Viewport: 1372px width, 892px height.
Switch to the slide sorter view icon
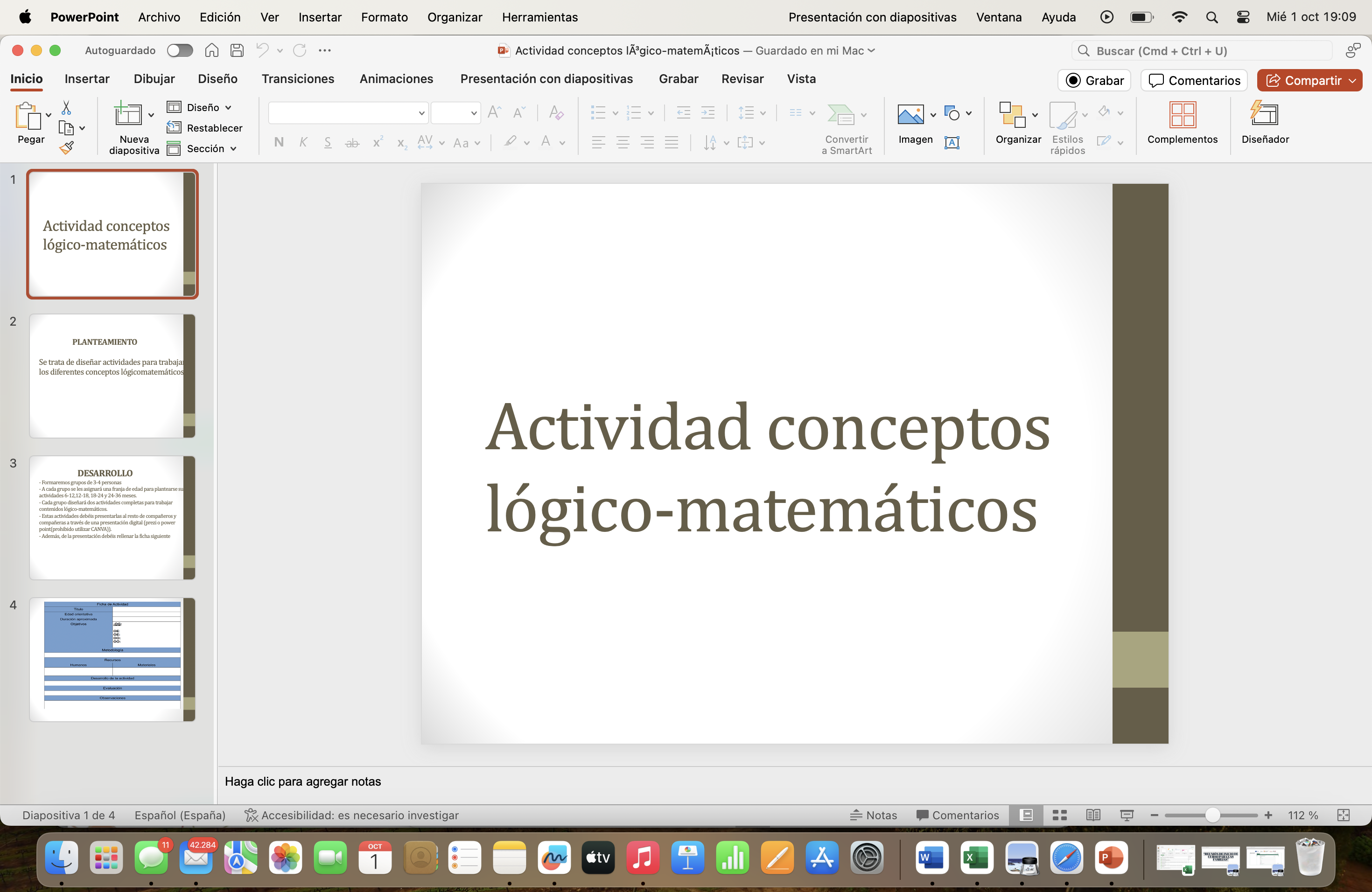[x=1059, y=815]
